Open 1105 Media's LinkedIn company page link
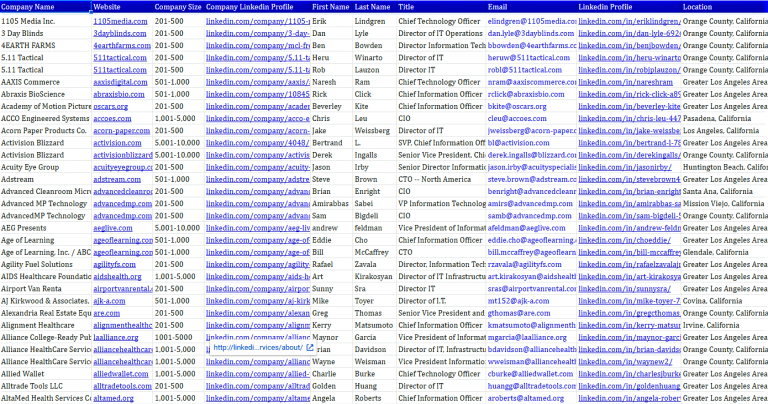The height and width of the screenshot is (404, 768). [258, 22]
